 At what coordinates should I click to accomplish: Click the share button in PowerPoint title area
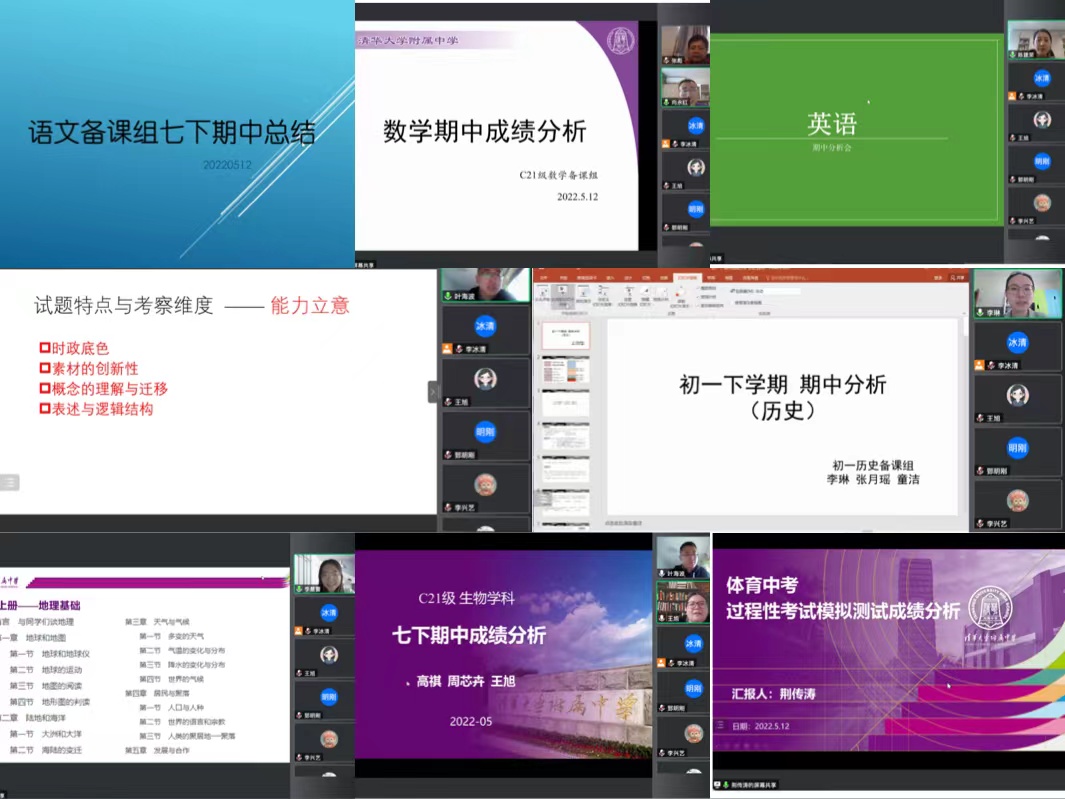coord(958,277)
